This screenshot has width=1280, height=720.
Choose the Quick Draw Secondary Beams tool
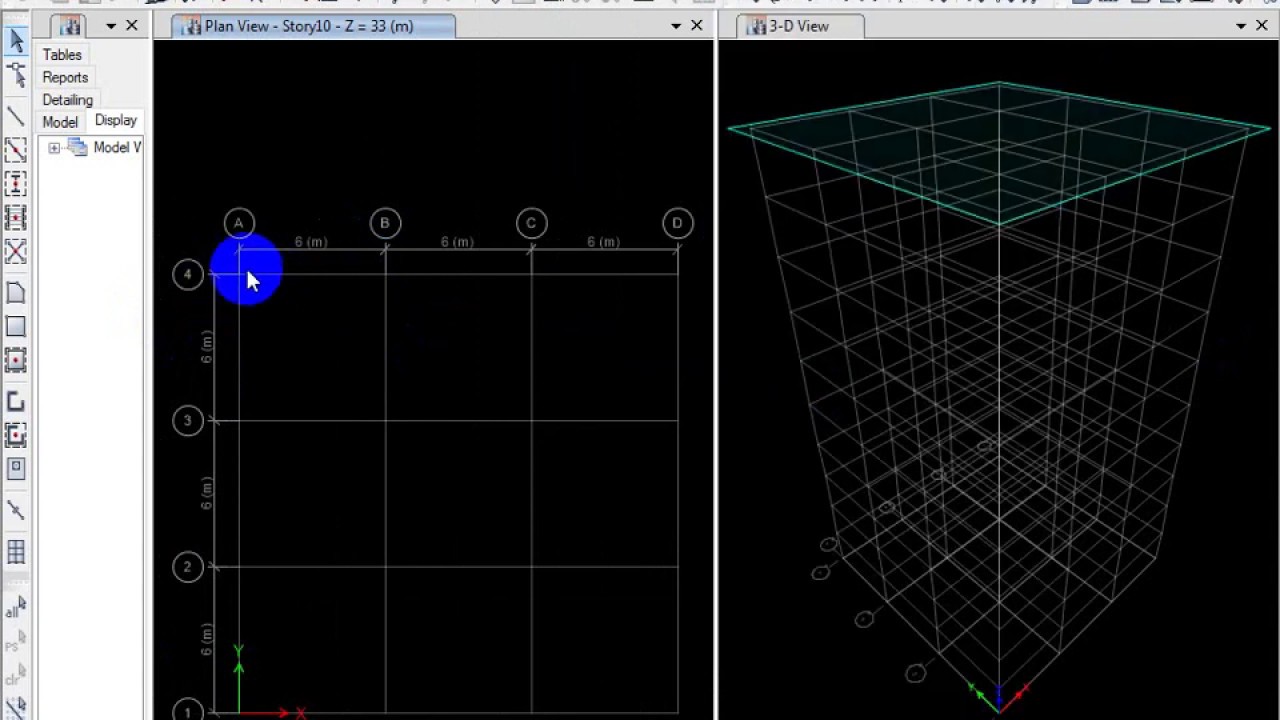(x=16, y=217)
